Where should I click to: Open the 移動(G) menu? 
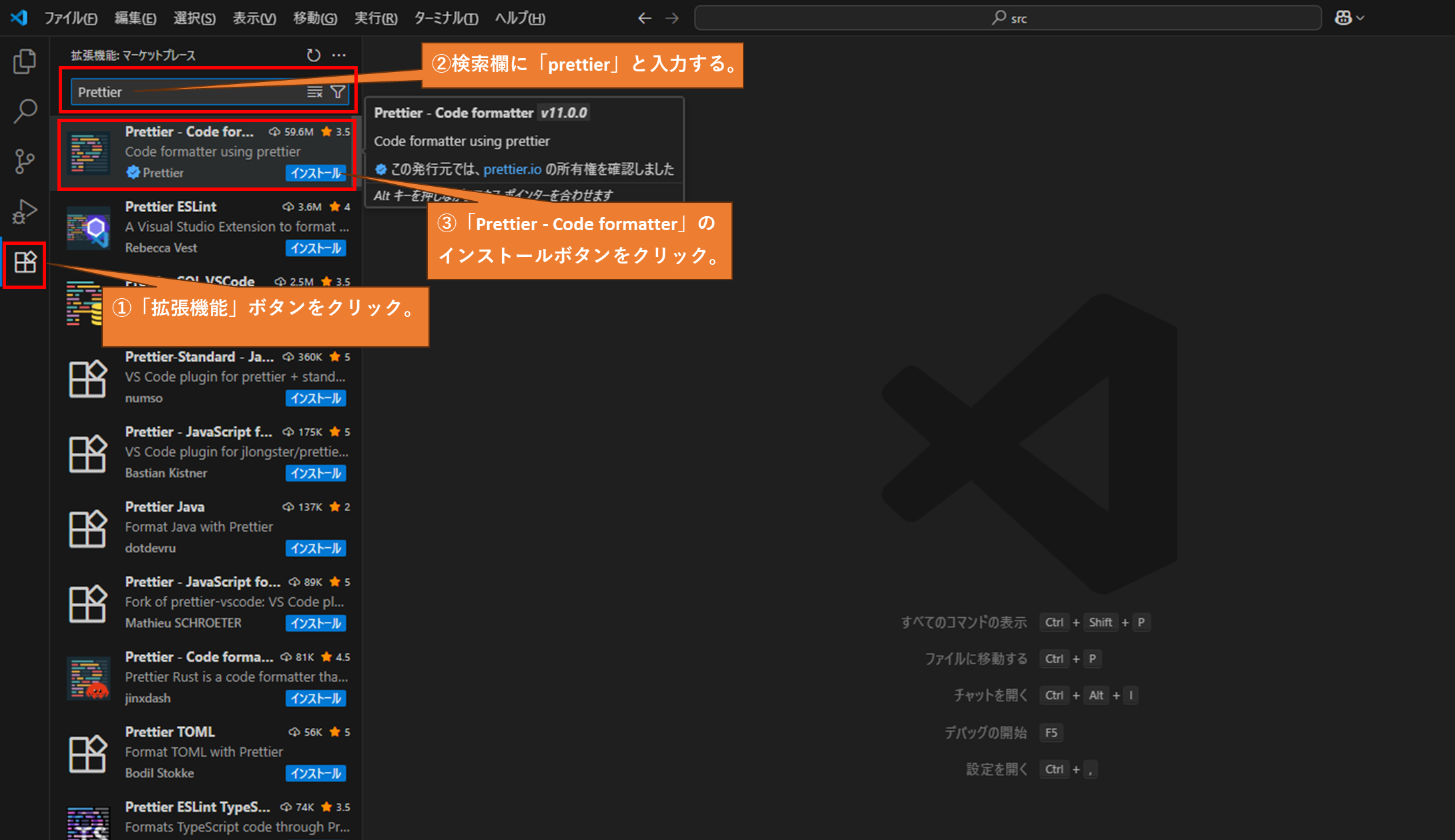[x=315, y=18]
